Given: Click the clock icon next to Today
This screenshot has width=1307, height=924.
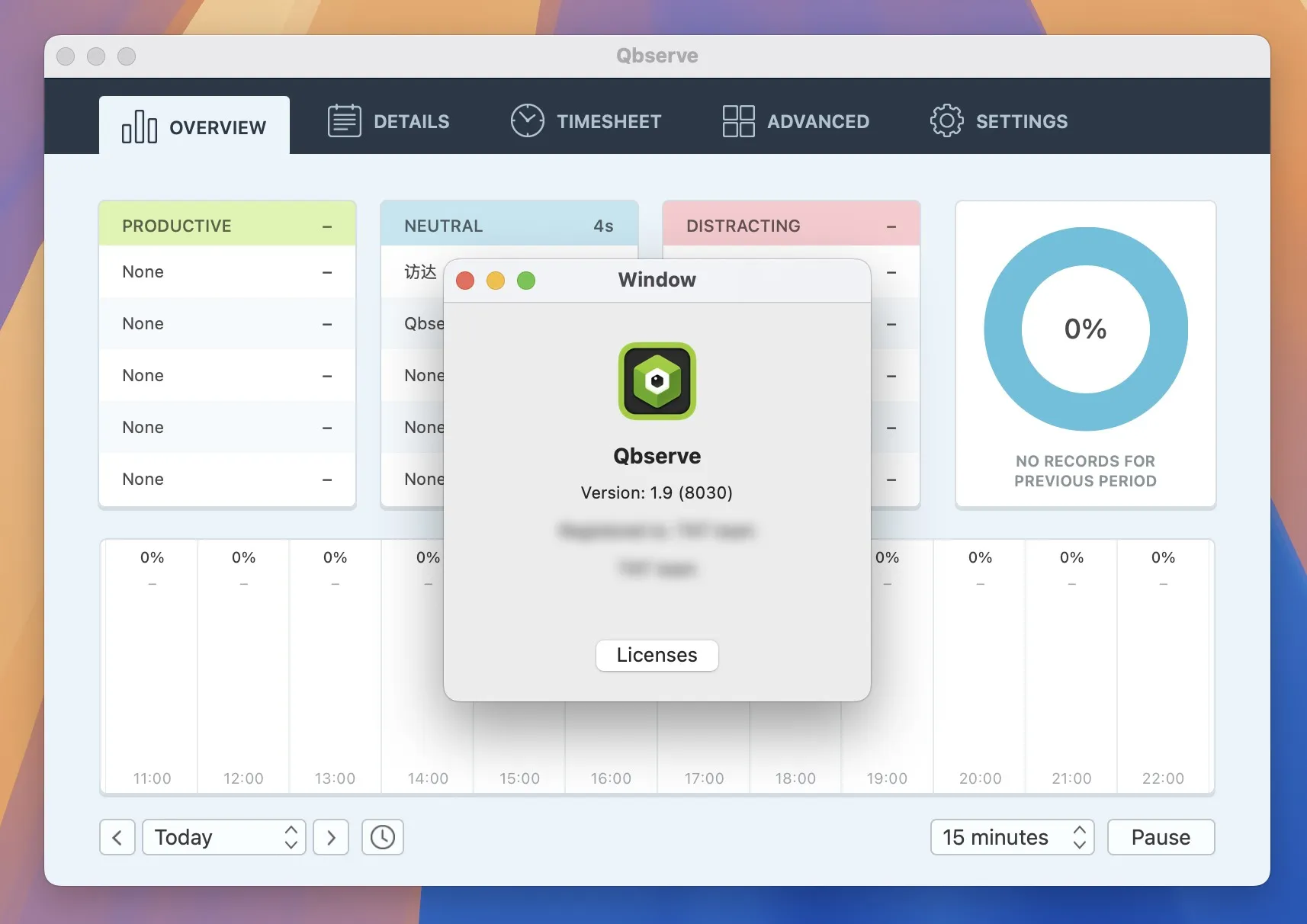Looking at the screenshot, I should [x=383, y=837].
